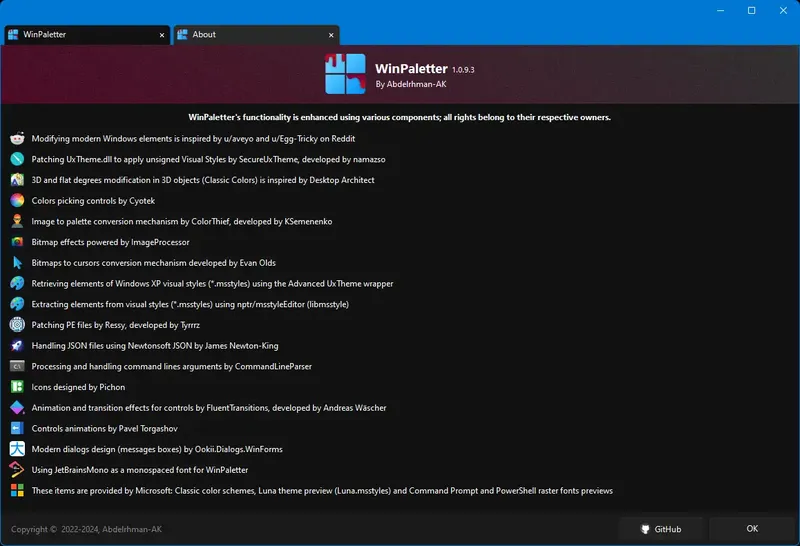Image resolution: width=800 pixels, height=546 pixels.
Task: Click the Ressy icon beside Patching PE files
Action: click(17, 325)
